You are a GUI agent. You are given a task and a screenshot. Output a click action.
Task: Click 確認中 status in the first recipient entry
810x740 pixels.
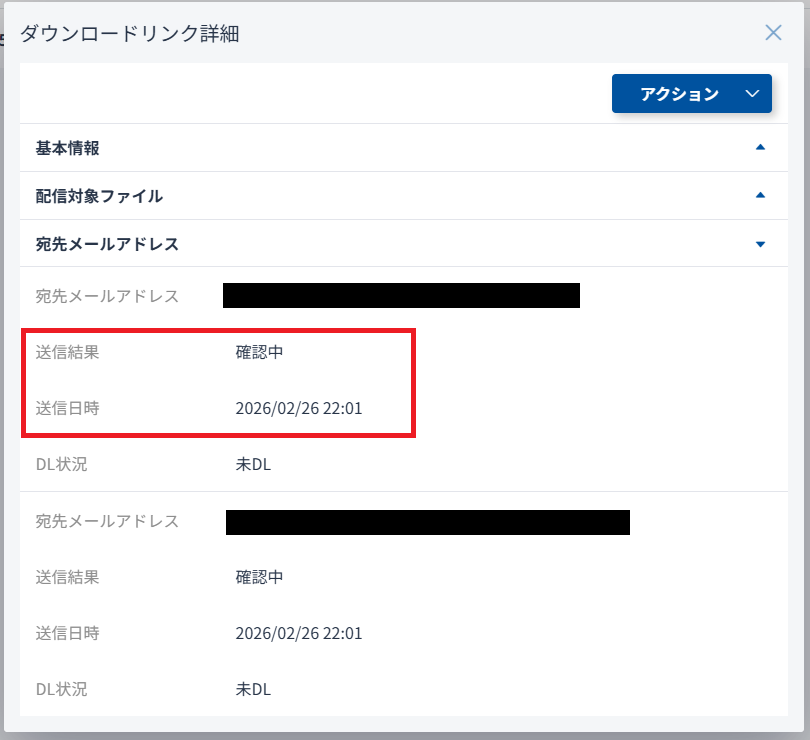coord(260,352)
